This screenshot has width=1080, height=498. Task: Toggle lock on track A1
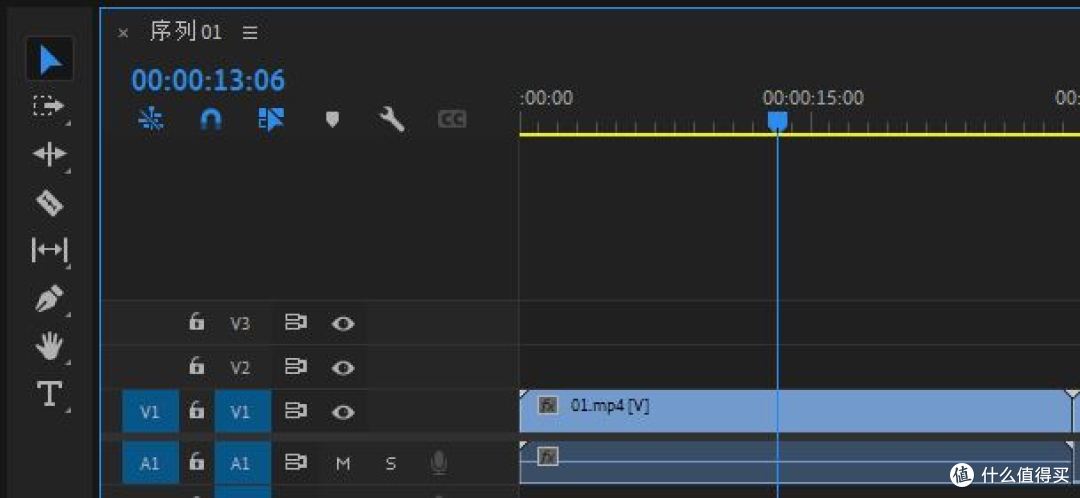[197, 462]
